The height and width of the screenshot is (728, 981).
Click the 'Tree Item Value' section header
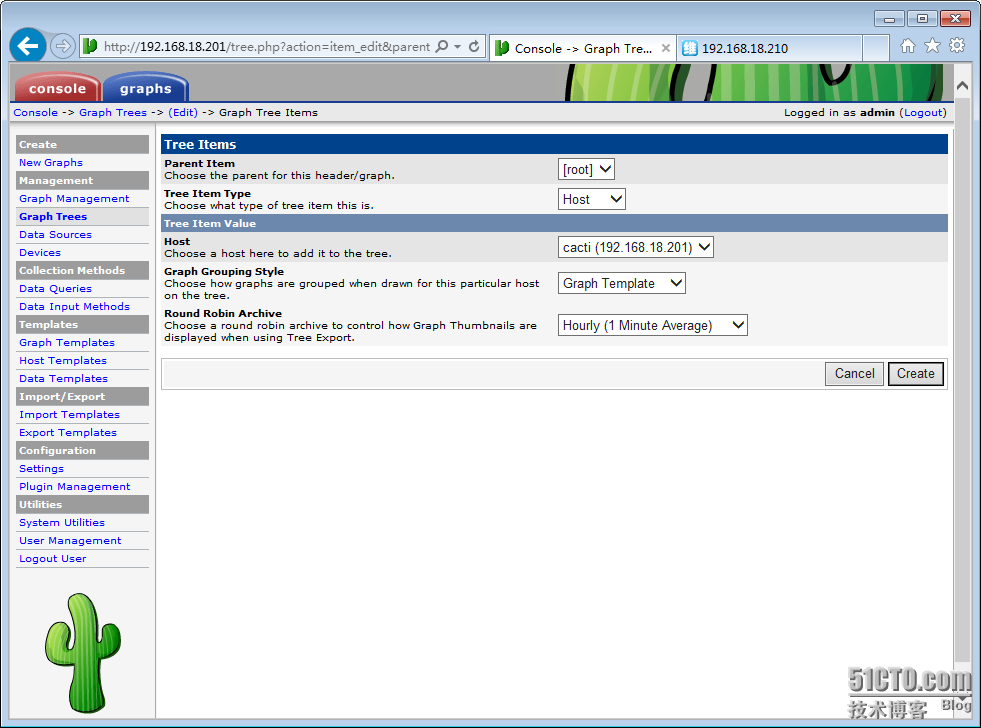point(554,223)
